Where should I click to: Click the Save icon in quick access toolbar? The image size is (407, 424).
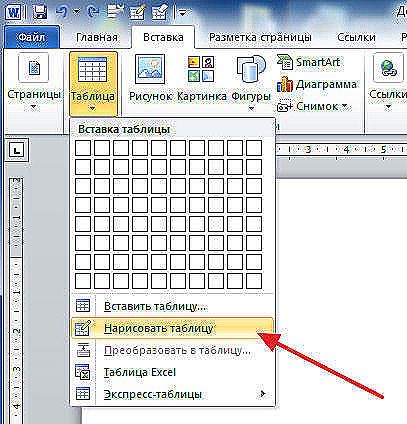click(x=40, y=12)
